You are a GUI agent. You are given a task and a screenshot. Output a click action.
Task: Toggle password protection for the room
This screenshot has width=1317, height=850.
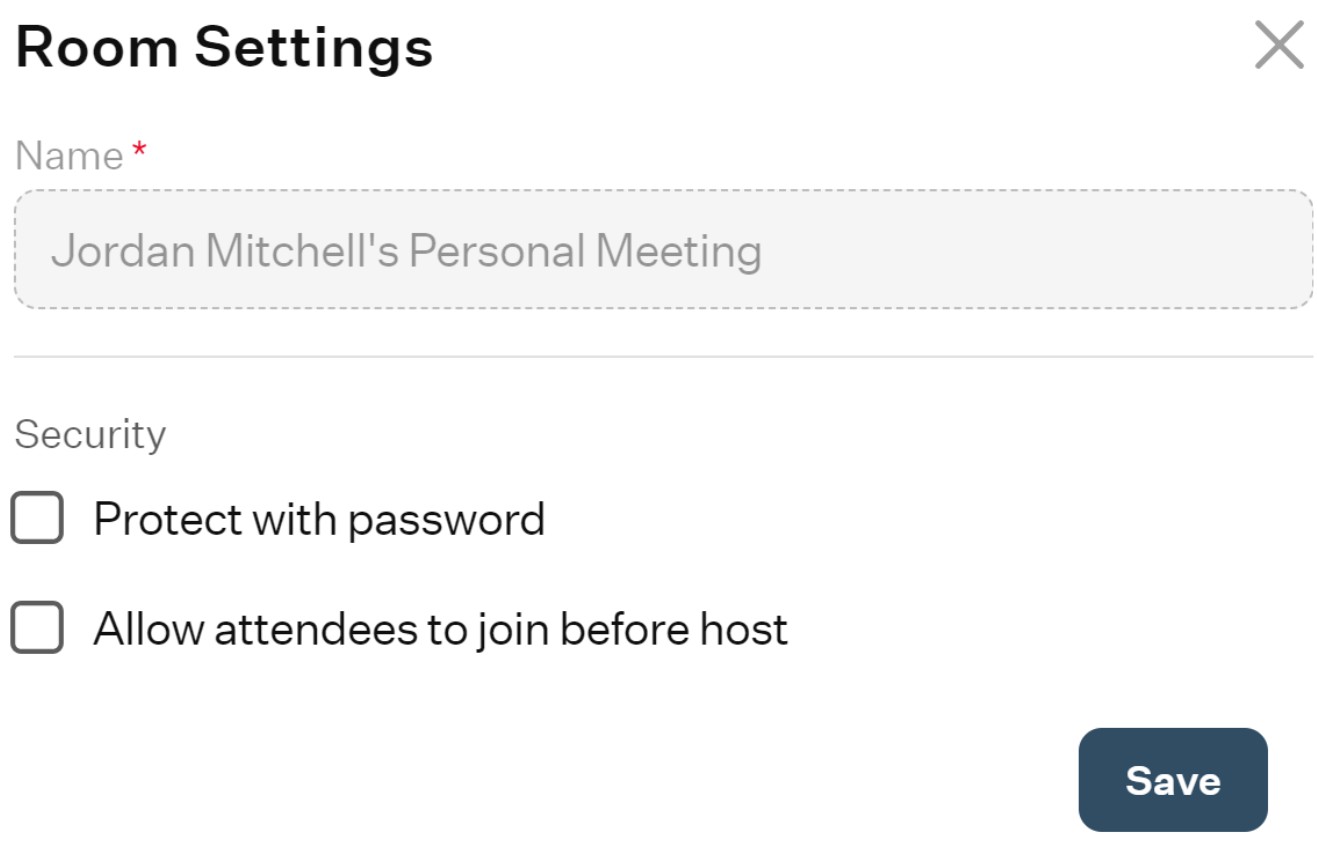[37, 518]
